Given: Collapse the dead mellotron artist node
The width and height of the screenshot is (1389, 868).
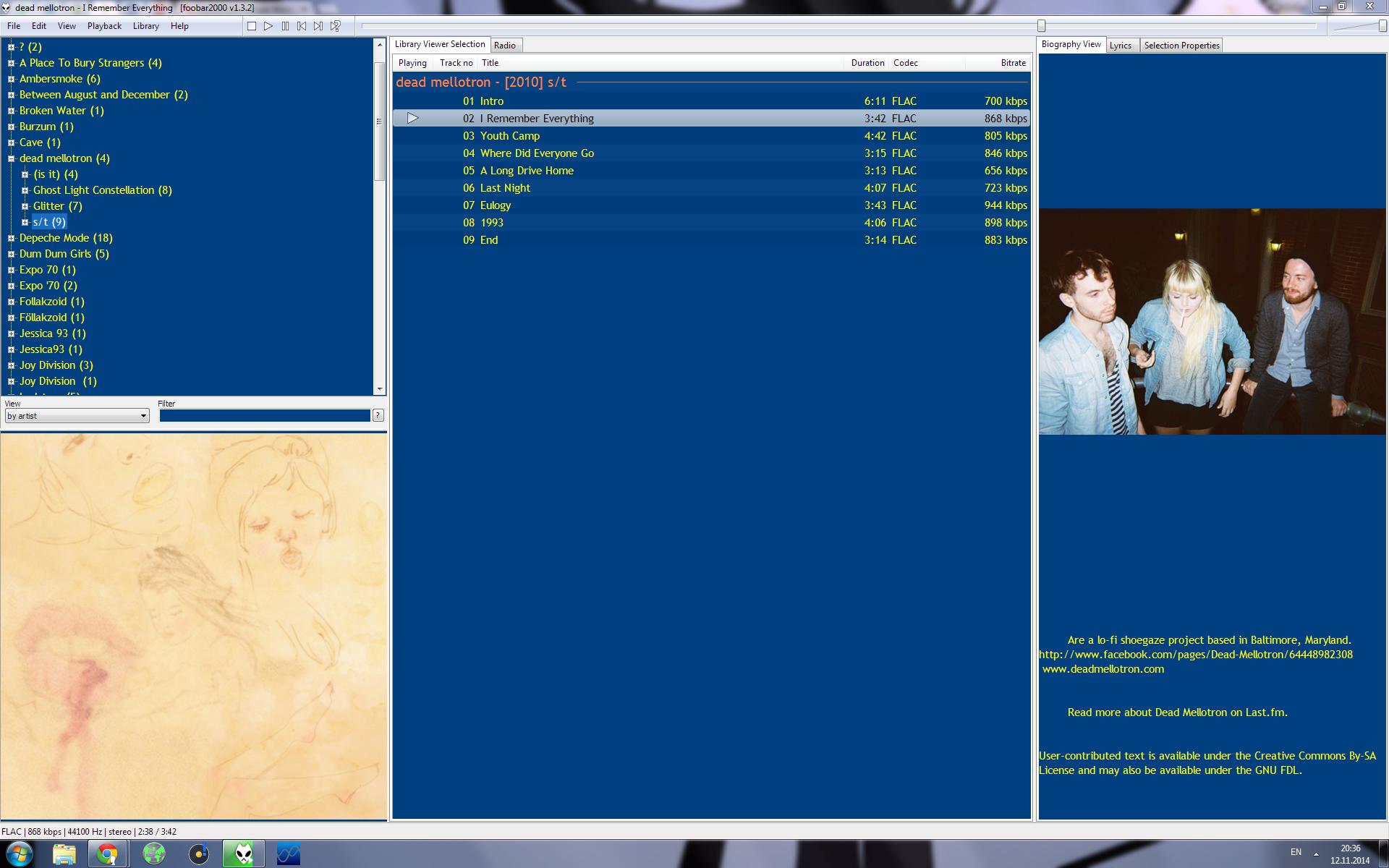Looking at the screenshot, I should pyautogui.click(x=11, y=158).
